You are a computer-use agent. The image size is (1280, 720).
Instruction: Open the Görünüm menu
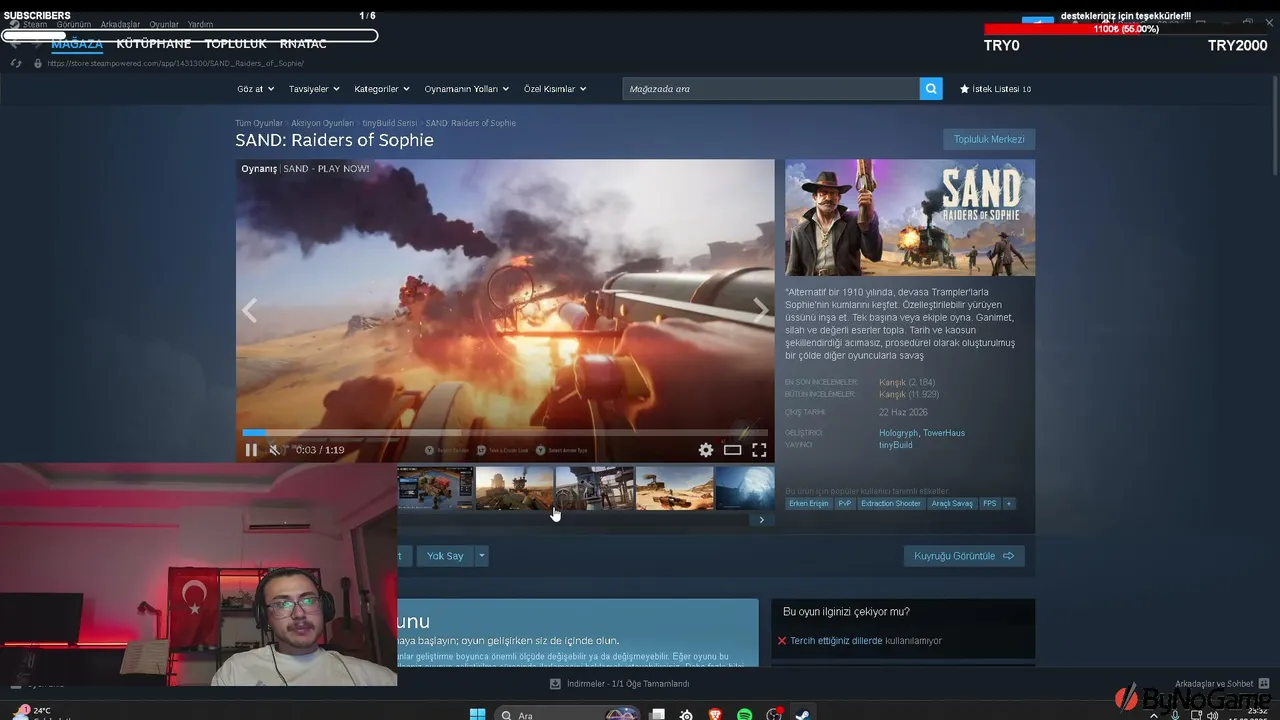74,24
